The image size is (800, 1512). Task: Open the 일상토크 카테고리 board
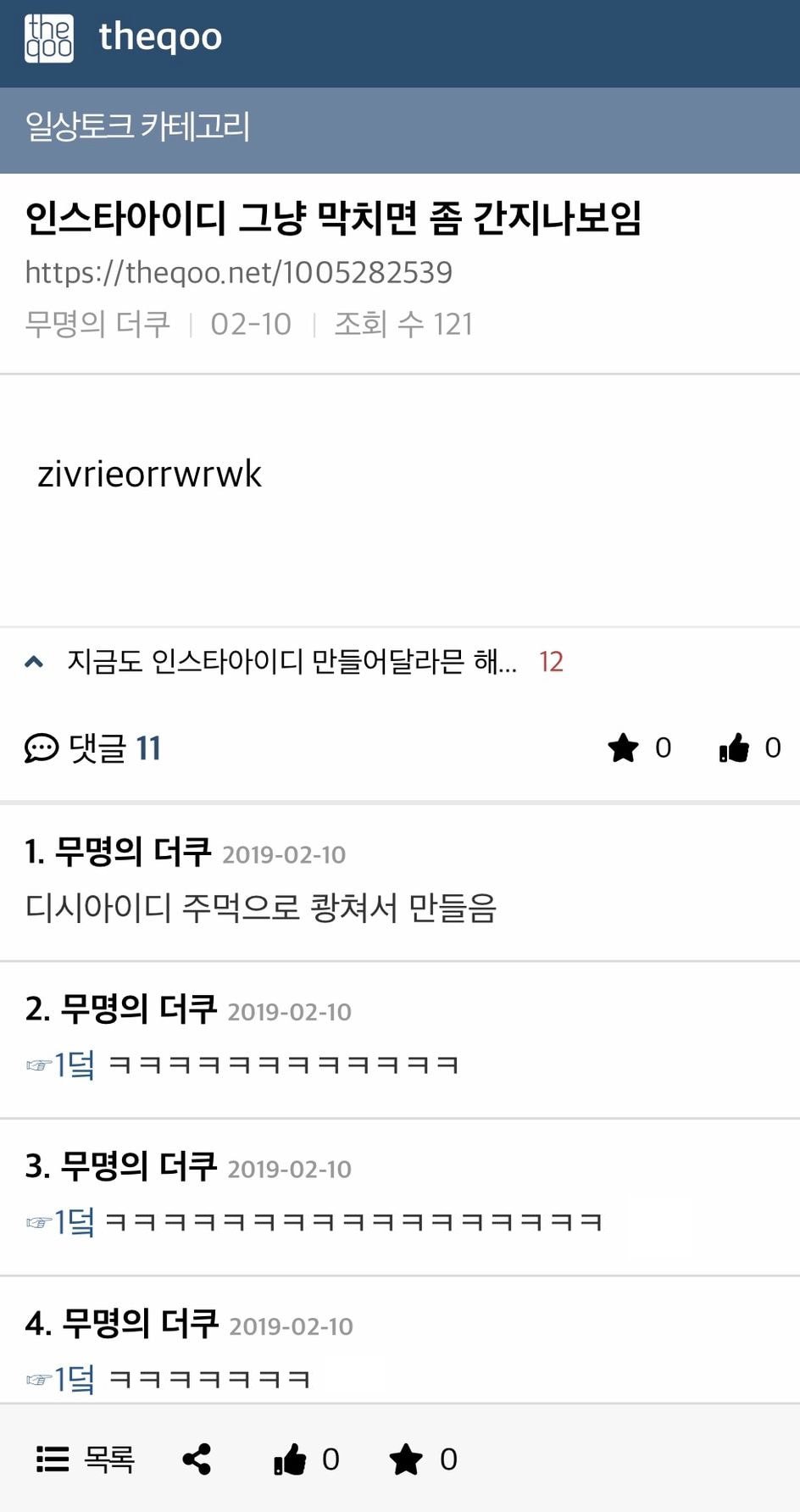137,126
